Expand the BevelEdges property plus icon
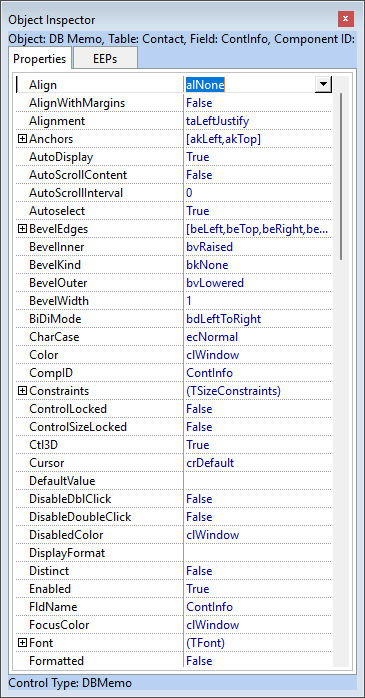Screen dimensions: 365x698 pos(22,229)
